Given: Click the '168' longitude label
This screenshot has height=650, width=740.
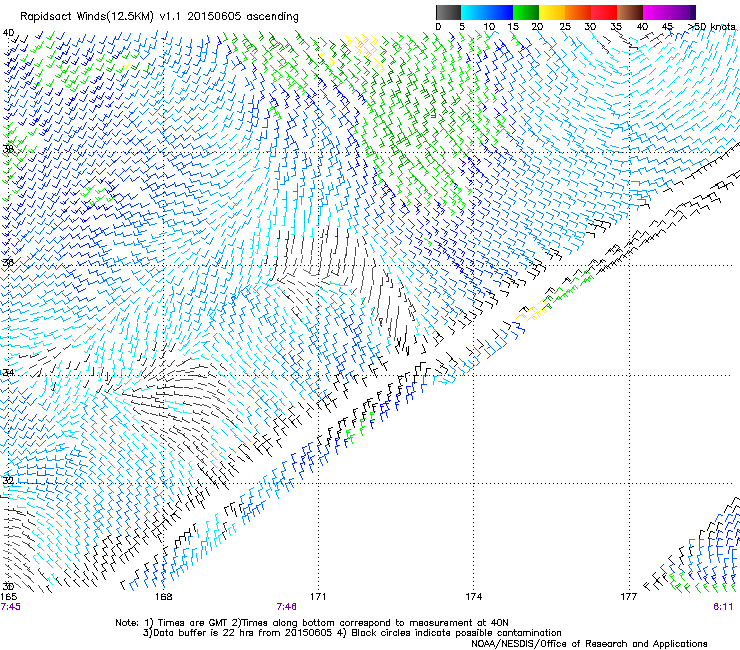Looking at the screenshot, I should click(164, 597).
